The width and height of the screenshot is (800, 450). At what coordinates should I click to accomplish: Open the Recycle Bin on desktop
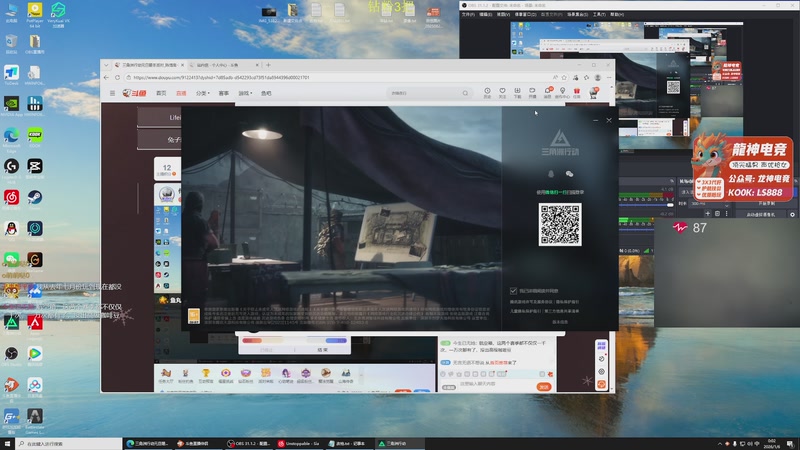pos(11,43)
